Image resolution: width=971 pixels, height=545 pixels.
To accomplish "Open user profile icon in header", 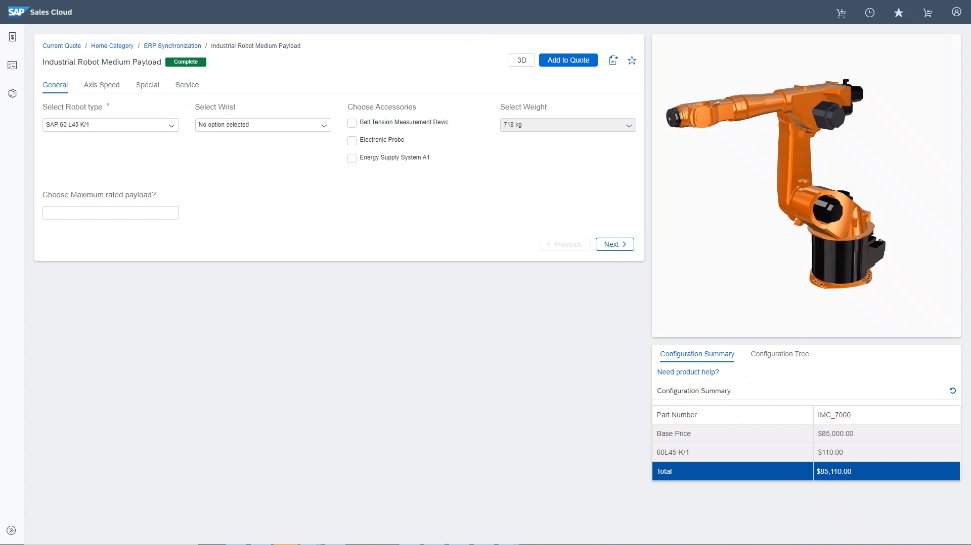I will pos(956,12).
